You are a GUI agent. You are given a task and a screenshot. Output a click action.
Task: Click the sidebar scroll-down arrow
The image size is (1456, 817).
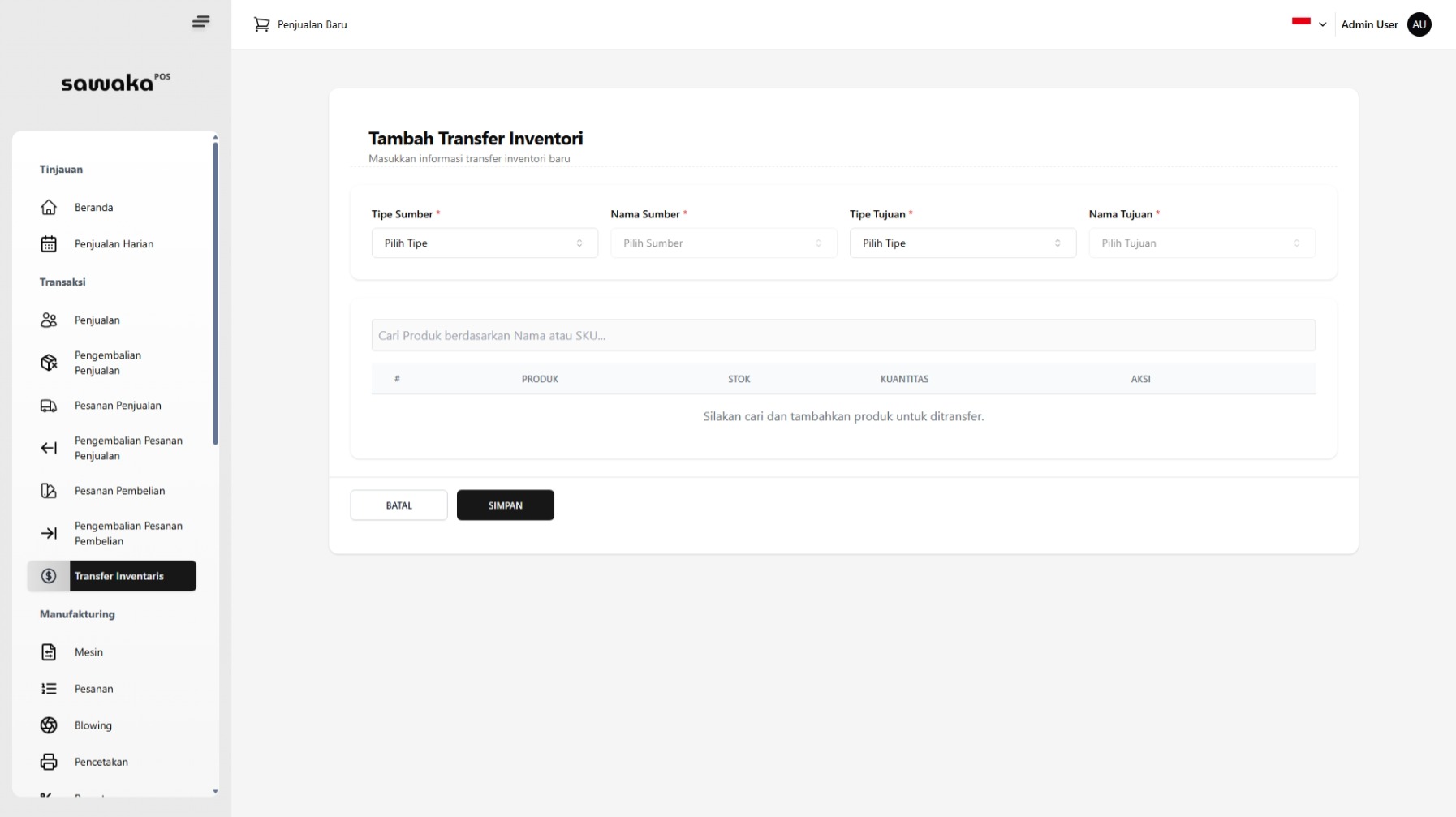click(x=215, y=791)
